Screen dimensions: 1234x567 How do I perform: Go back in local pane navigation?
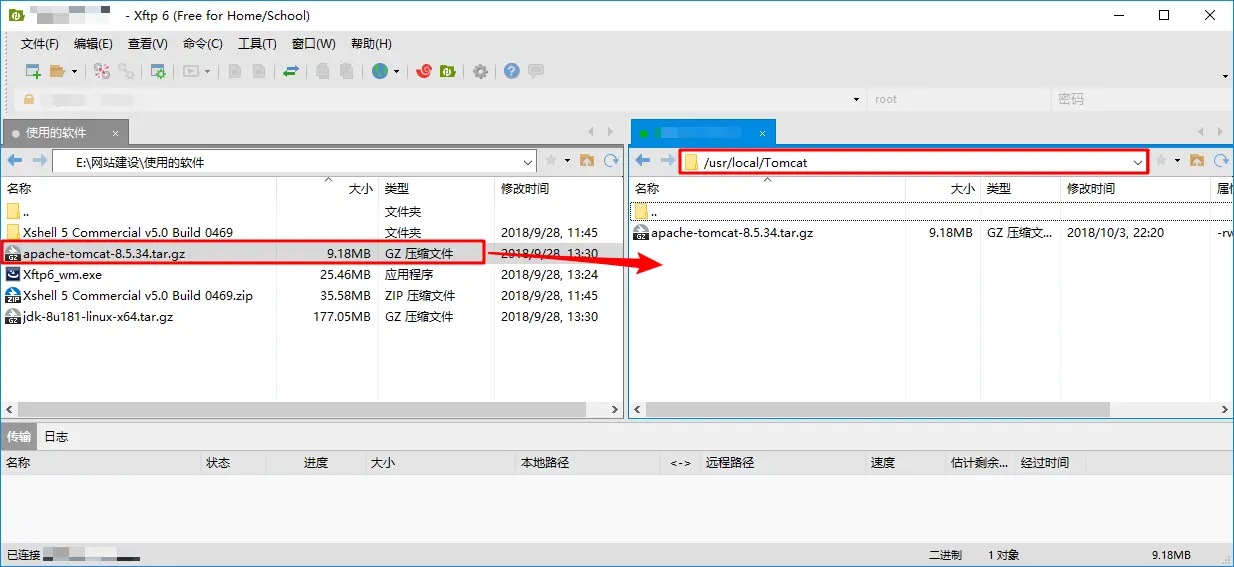[x=15, y=161]
